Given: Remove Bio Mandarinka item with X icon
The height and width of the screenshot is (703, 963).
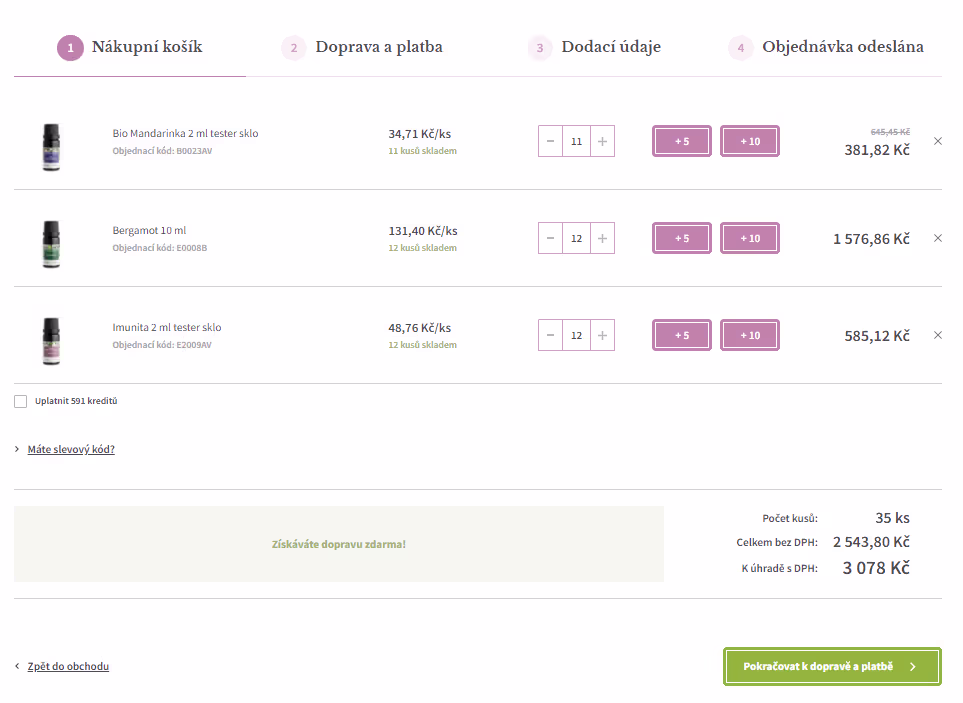Looking at the screenshot, I should 937,141.
